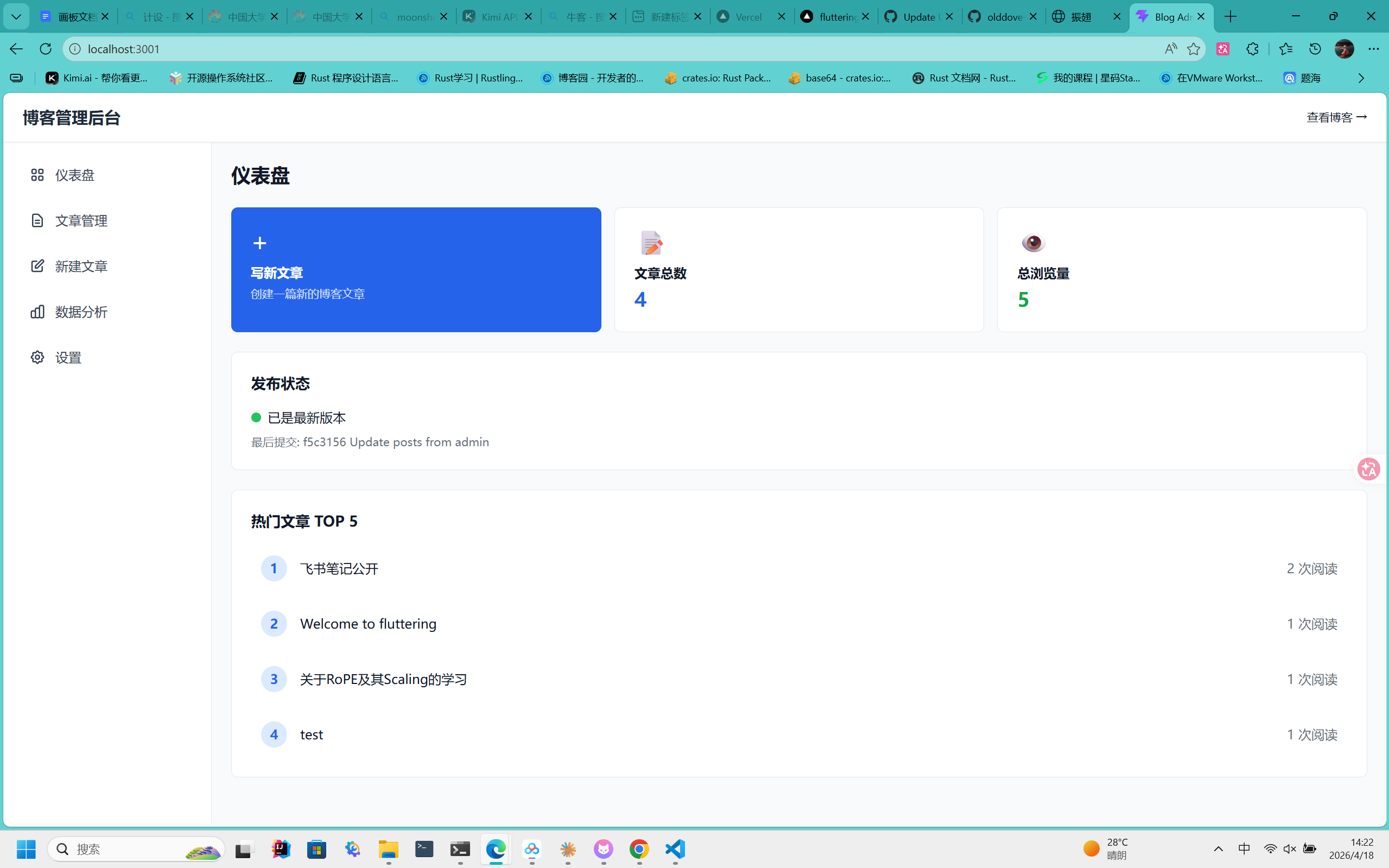
Task: Click the memo pencil icon above 文章总数
Action: (x=651, y=243)
